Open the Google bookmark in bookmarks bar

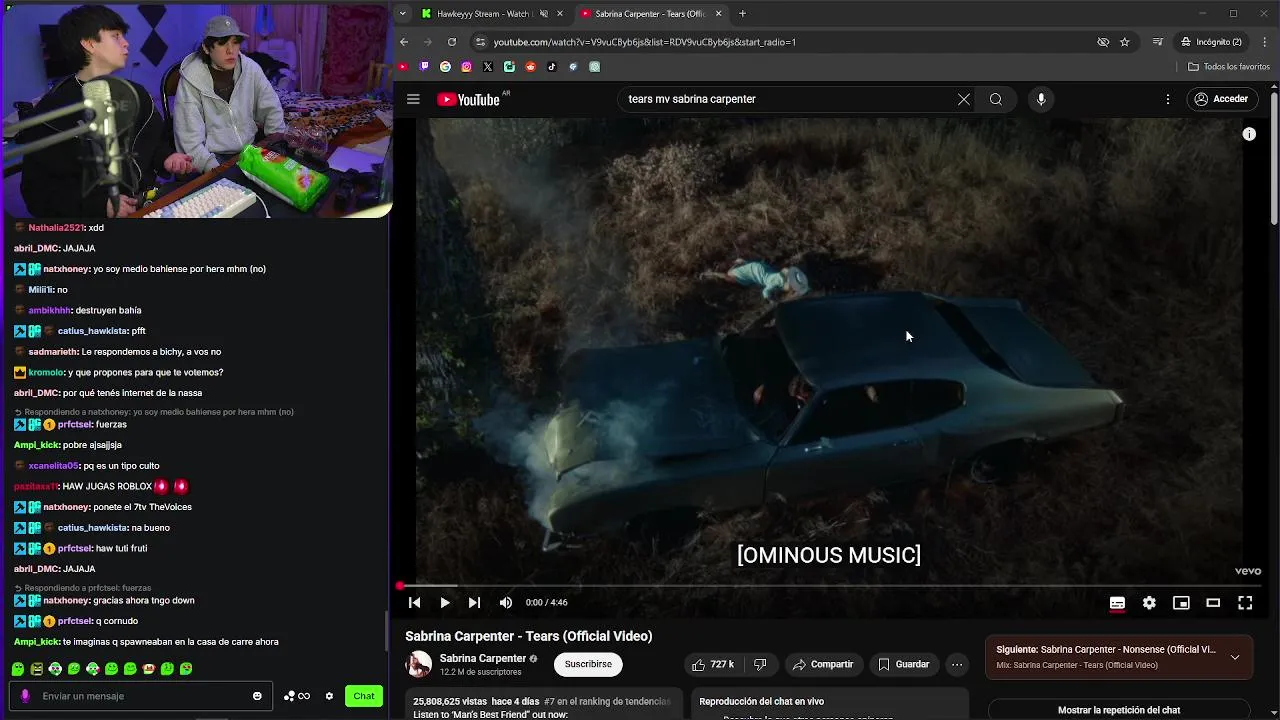tap(445, 67)
